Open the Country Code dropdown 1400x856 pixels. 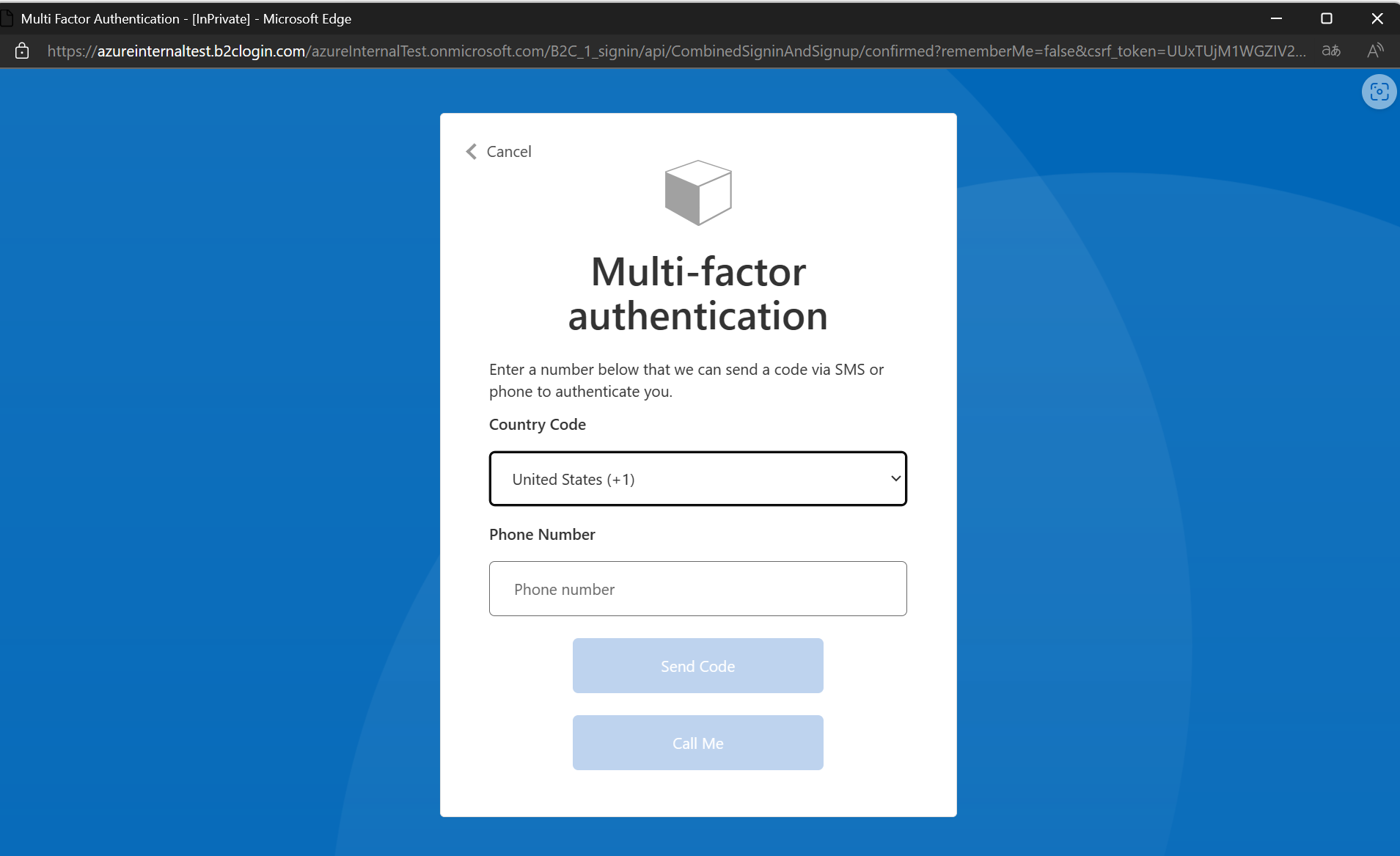(x=697, y=479)
